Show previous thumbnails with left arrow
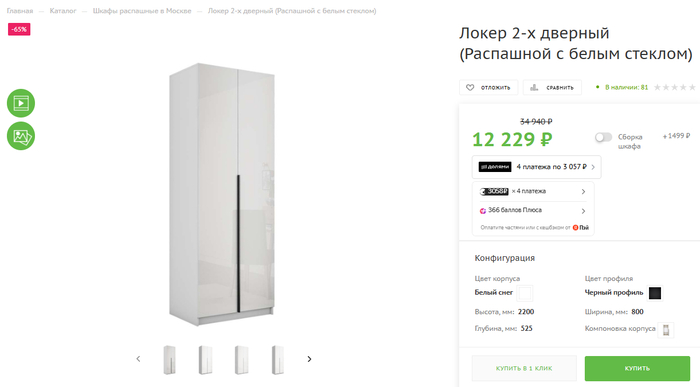The height and width of the screenshot is (387, 700). click(x=138, y=359)
